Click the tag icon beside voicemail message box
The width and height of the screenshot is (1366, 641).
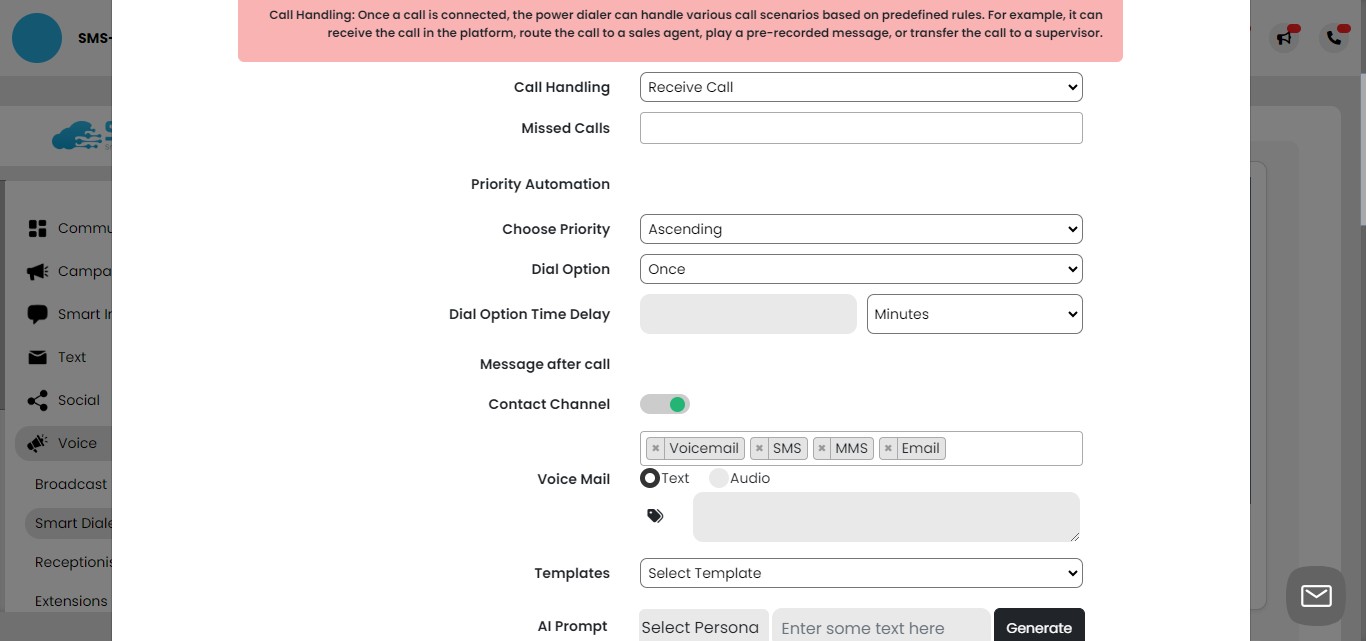tap(655, 515)
